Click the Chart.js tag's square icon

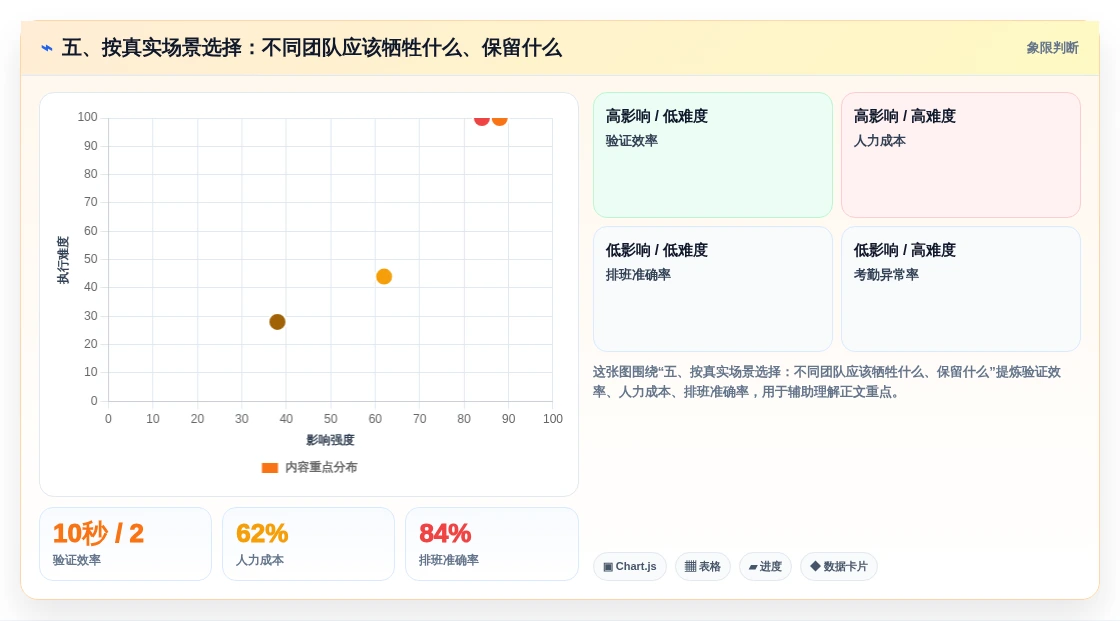click(608, 567)
